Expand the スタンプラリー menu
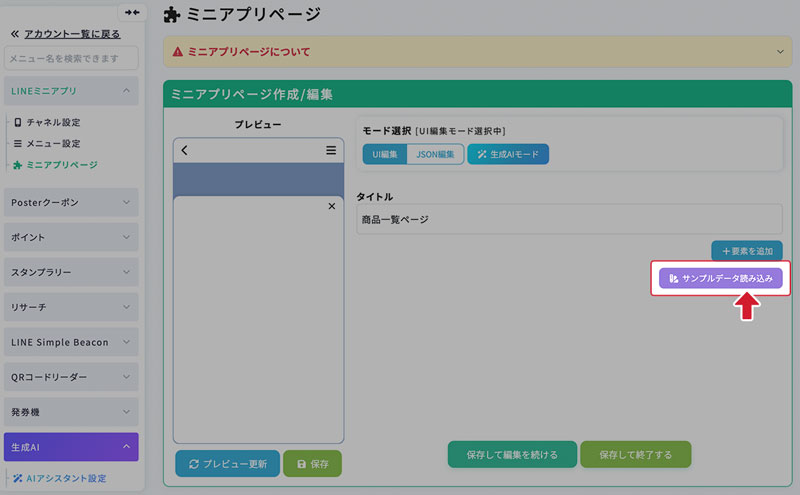This screenshot has width=800, height=495. [x=71, y=273]
